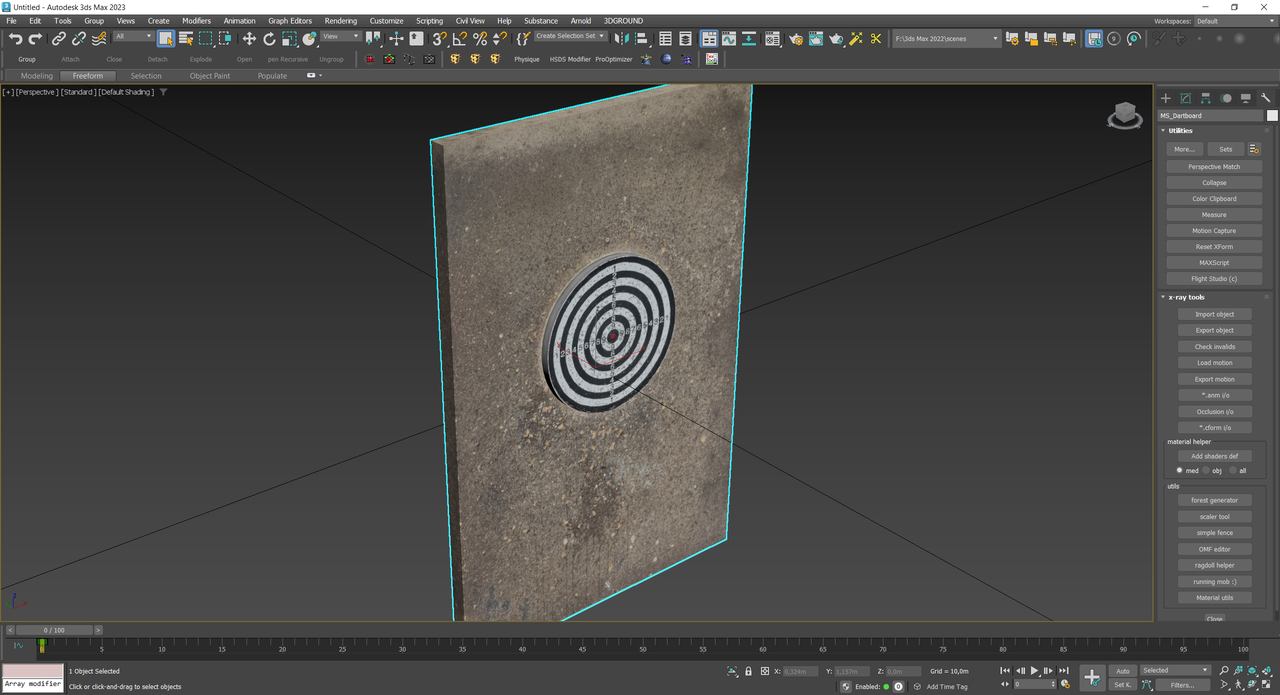The image size is (1280, 695).
Task: Open the Create tab plus icon
Action: [x=1166, y=98]
